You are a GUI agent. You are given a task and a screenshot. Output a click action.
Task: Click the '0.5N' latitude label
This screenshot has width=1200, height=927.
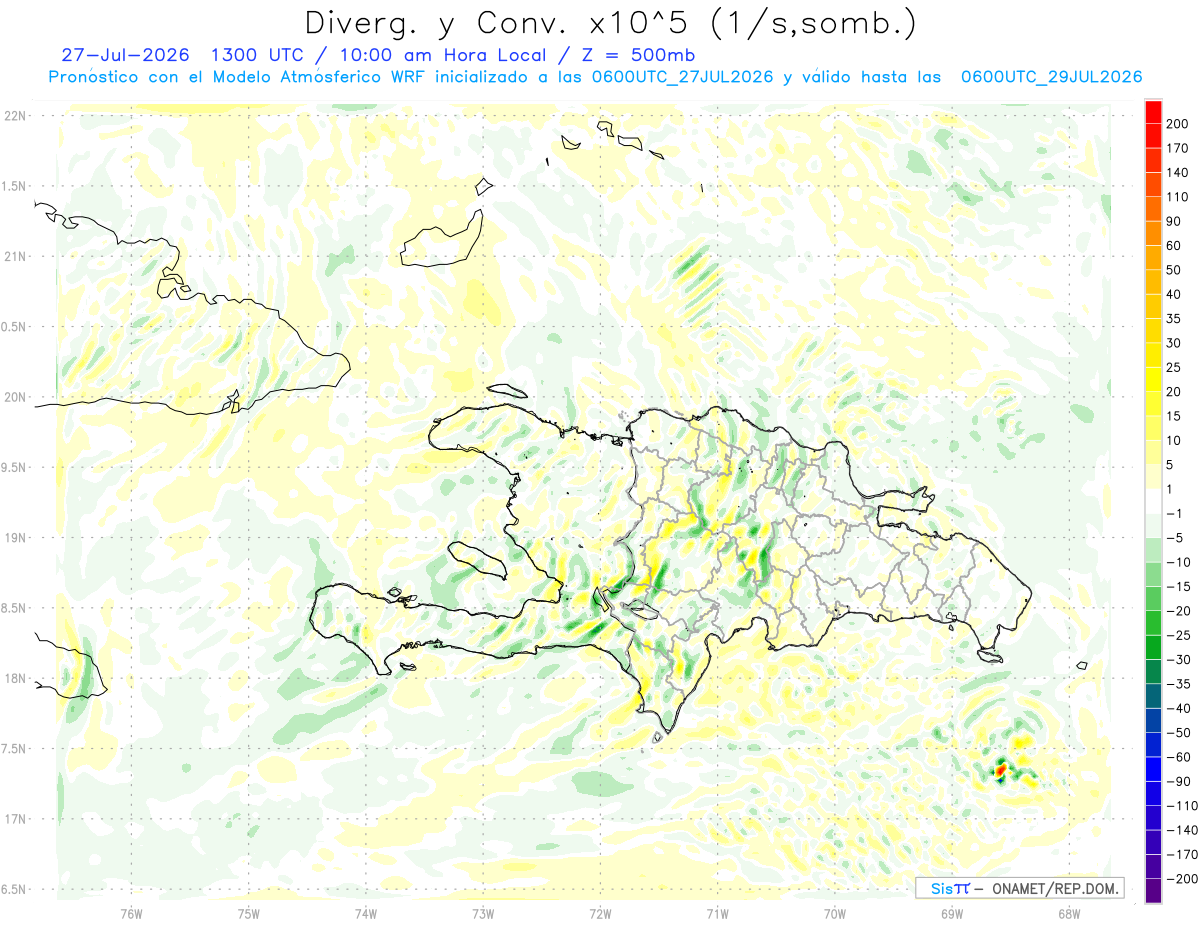click(15, 327)
